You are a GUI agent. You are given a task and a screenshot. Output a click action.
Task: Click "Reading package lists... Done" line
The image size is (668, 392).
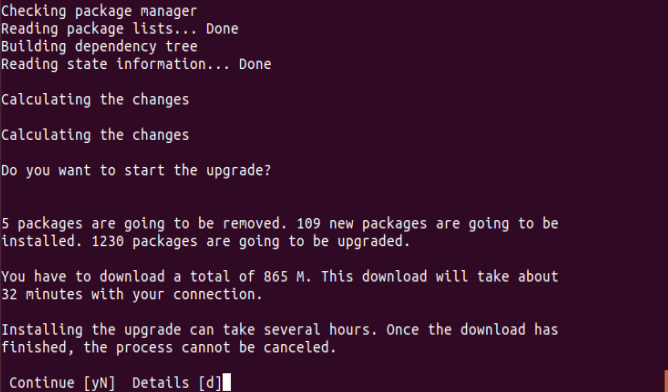pyautogui.click(x=120, y=29)
